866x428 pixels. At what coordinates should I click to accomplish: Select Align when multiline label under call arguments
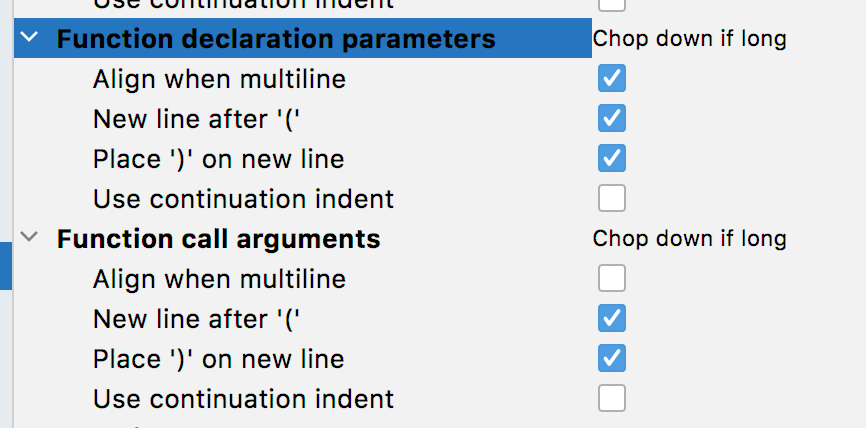[x=219, y=279]
